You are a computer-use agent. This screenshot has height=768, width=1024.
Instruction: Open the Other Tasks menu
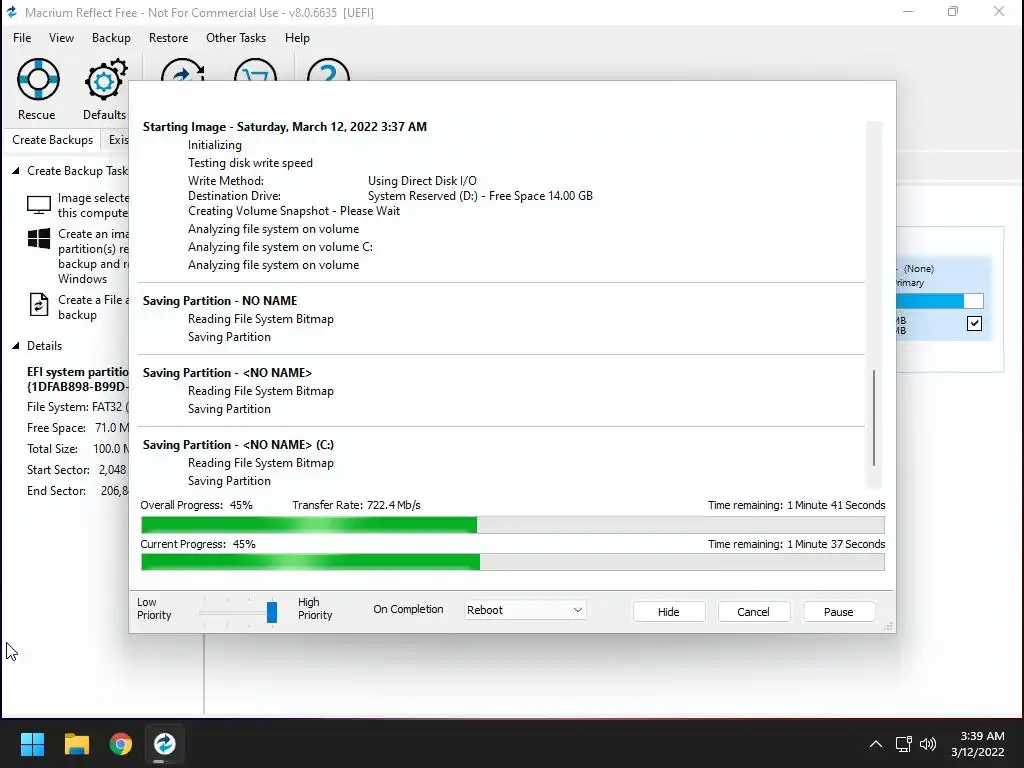(x=236, y=38)
